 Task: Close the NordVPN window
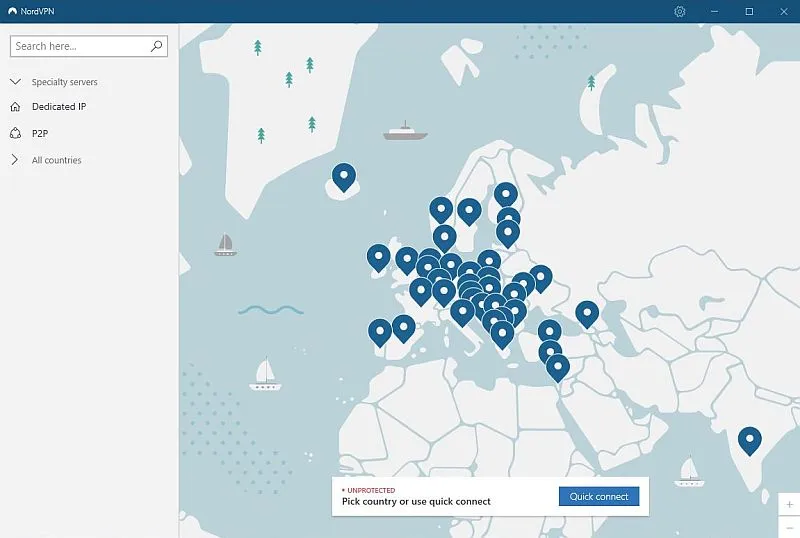pos(784,11)
